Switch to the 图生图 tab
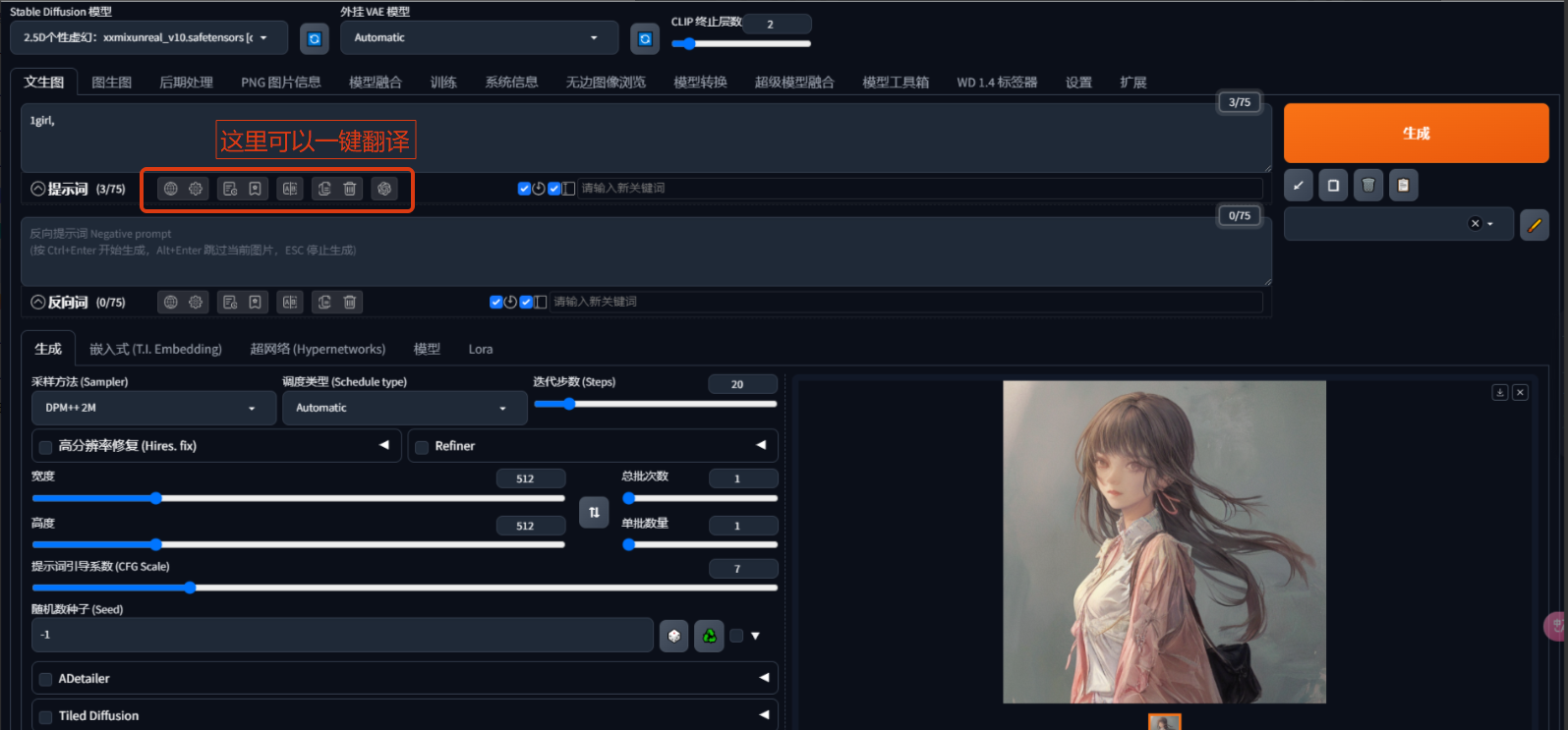 [x=111, y=83]
